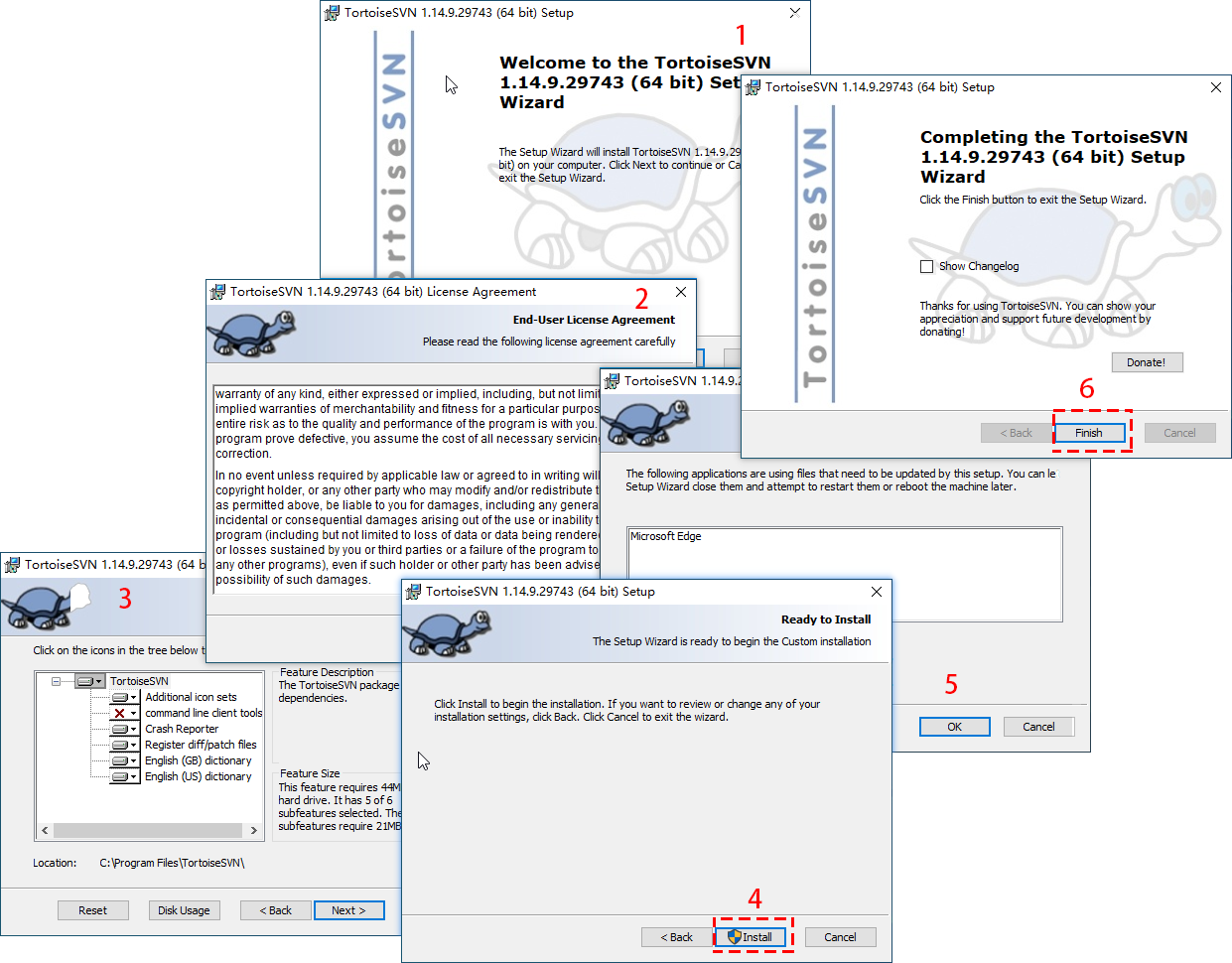Viewport: 1232px width, 963px height.
Task: Open install-state dropdown for Additional icon sets
Action: (x=124, y=697)
